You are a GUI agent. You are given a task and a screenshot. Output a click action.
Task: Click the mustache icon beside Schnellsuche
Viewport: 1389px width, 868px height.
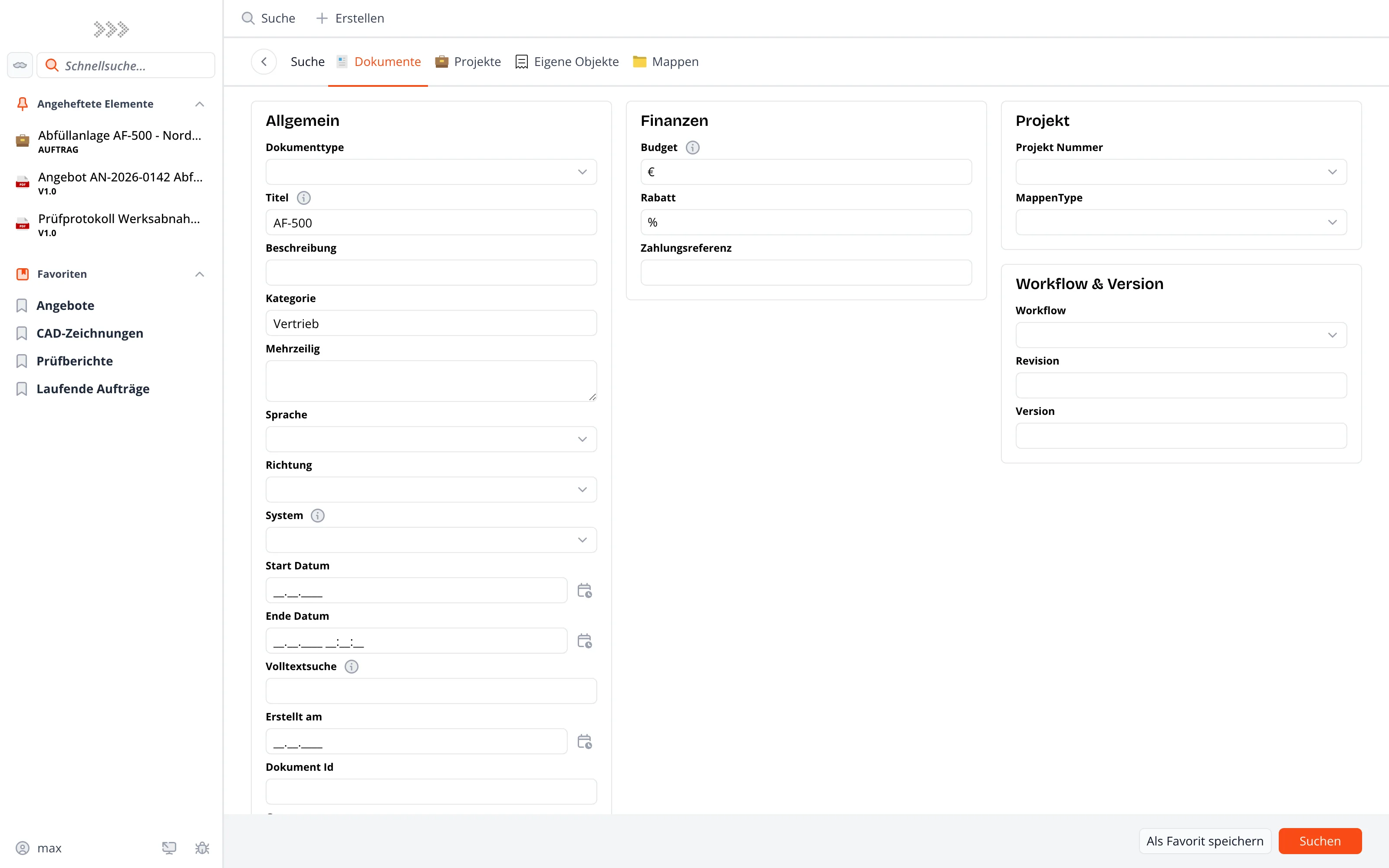[x=20, y=66]
